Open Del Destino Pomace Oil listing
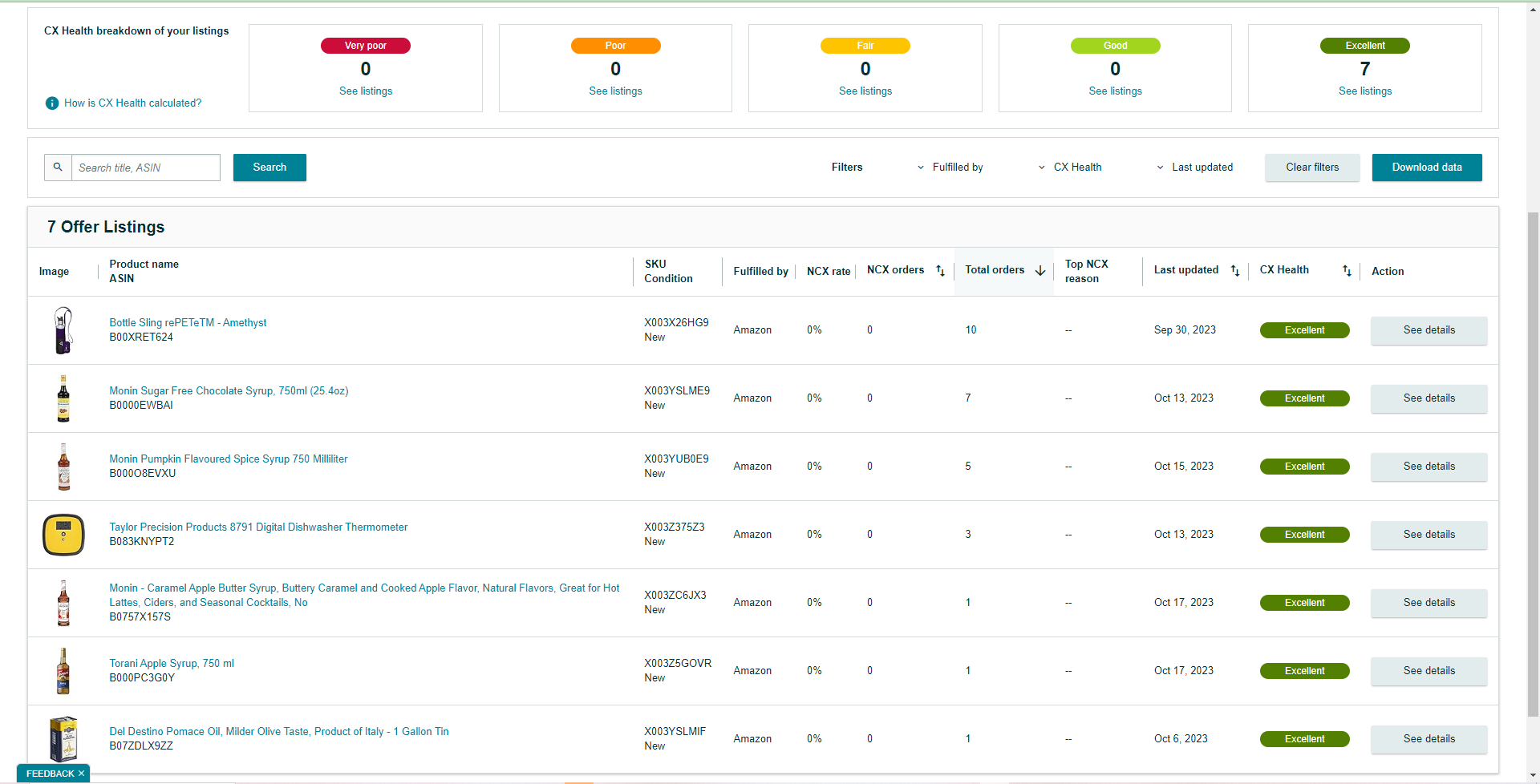Viewport: 1540px width, 784px height. 279,732
